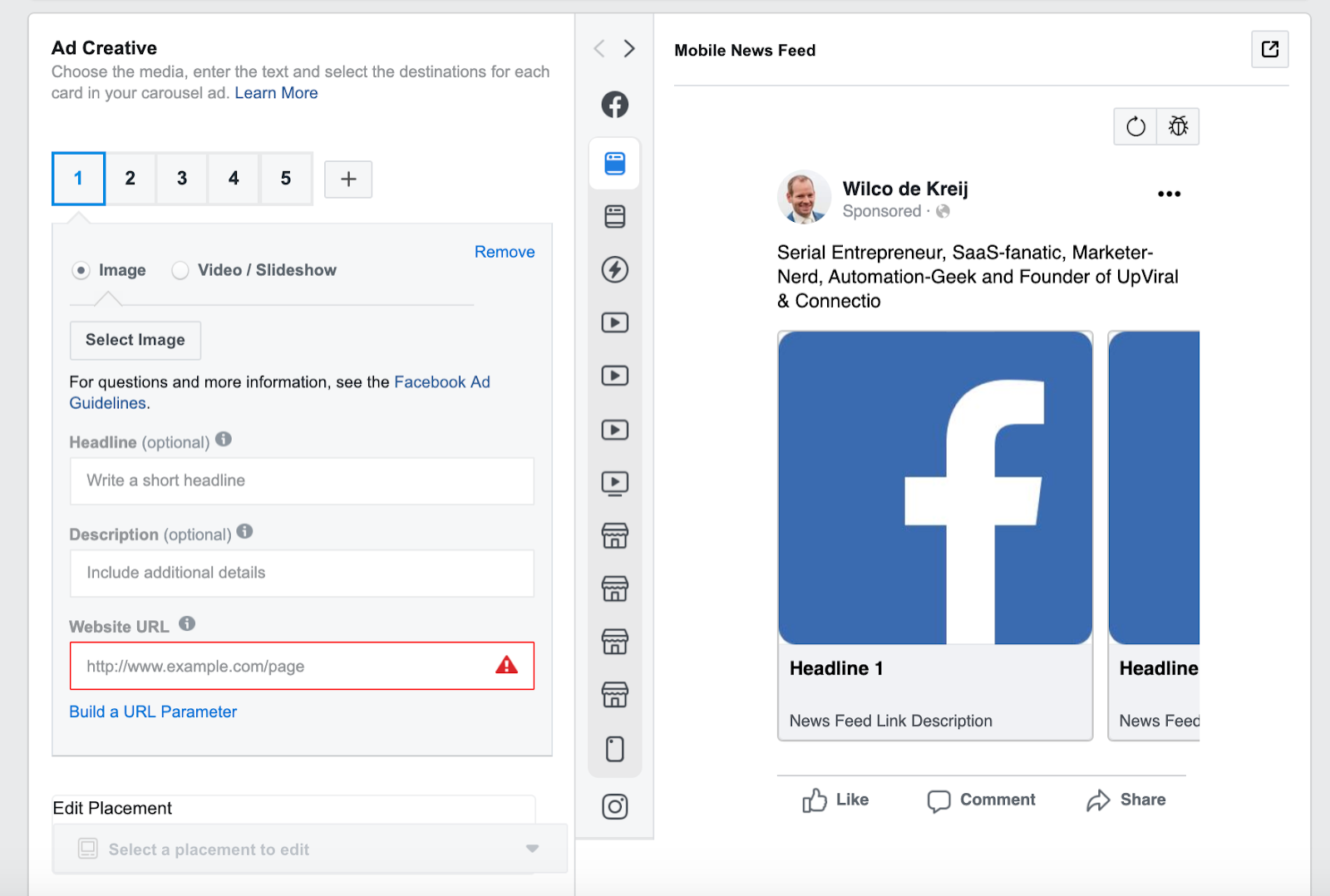Click the red warning icon in URL field
The height and width of the screenshot is (896, 1330).
tap(506, 665)
